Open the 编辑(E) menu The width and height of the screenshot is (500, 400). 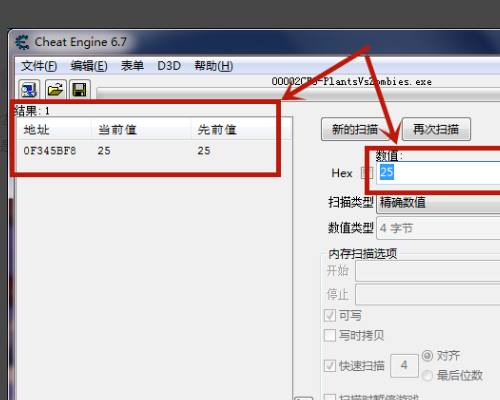[89, 66]
